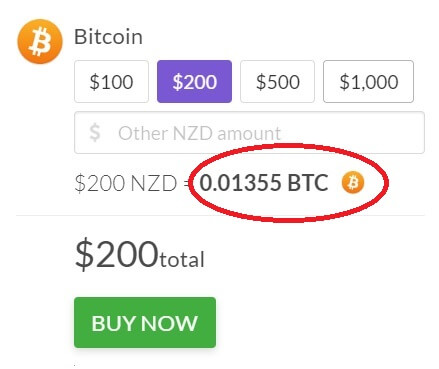The width and height of the screenshot is (439, 369).
Task: Select the purple $200 amount option
Action: tap(194, 82)
